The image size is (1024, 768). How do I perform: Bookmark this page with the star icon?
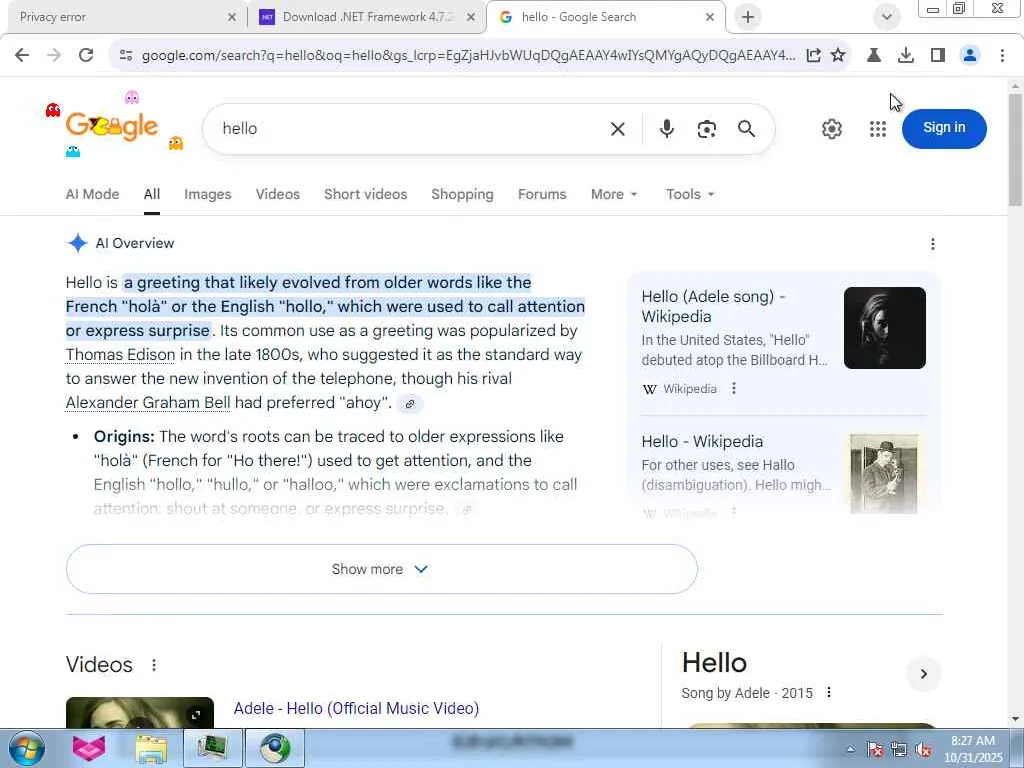pos(838,56)
